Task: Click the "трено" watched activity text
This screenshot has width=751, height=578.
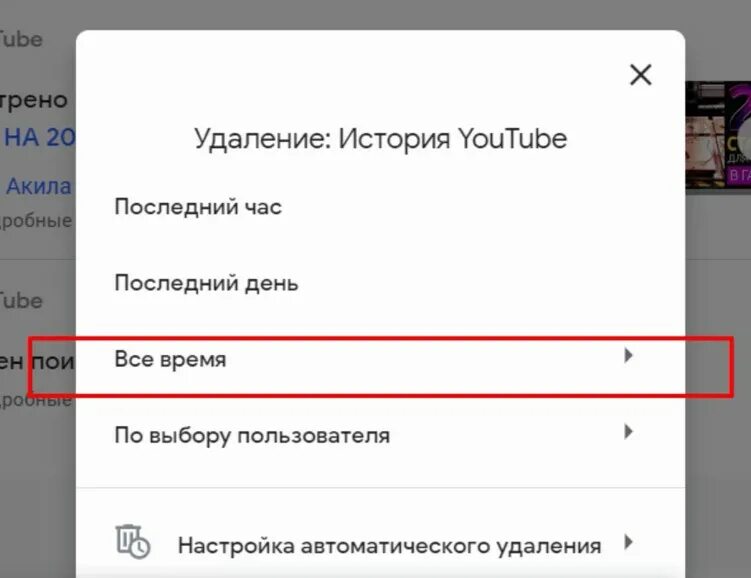Action: [x=34, y=101]
